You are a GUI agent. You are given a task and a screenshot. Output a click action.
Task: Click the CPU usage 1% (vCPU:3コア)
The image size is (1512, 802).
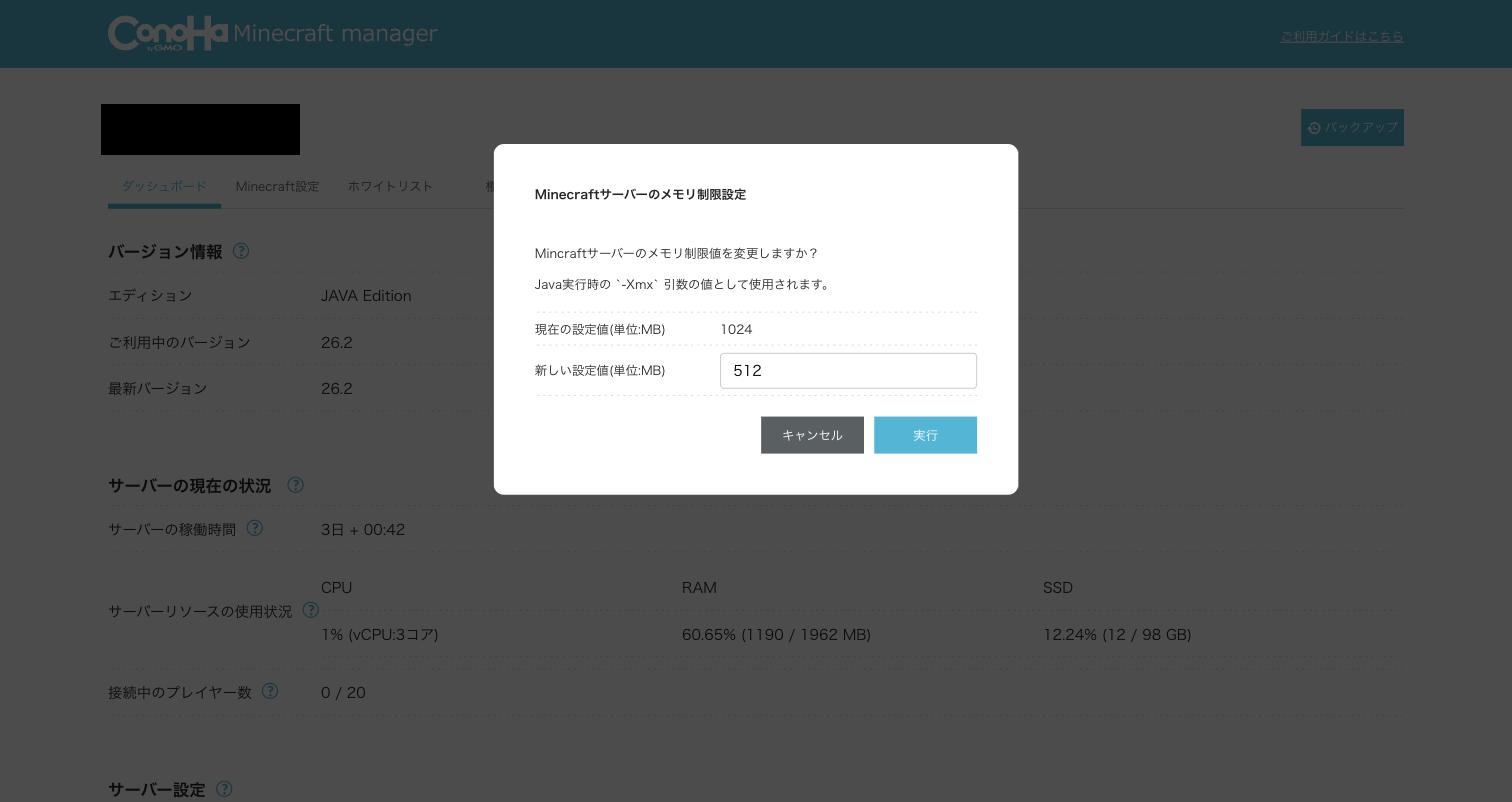pos(380,635)
